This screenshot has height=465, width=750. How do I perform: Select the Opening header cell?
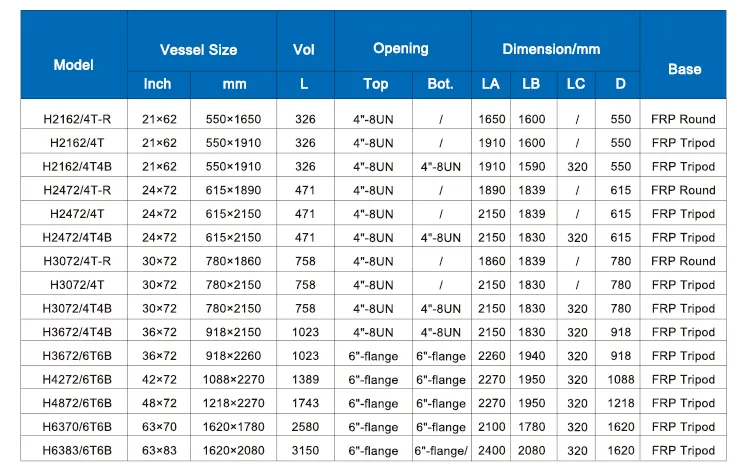click(x=400, y=49)
